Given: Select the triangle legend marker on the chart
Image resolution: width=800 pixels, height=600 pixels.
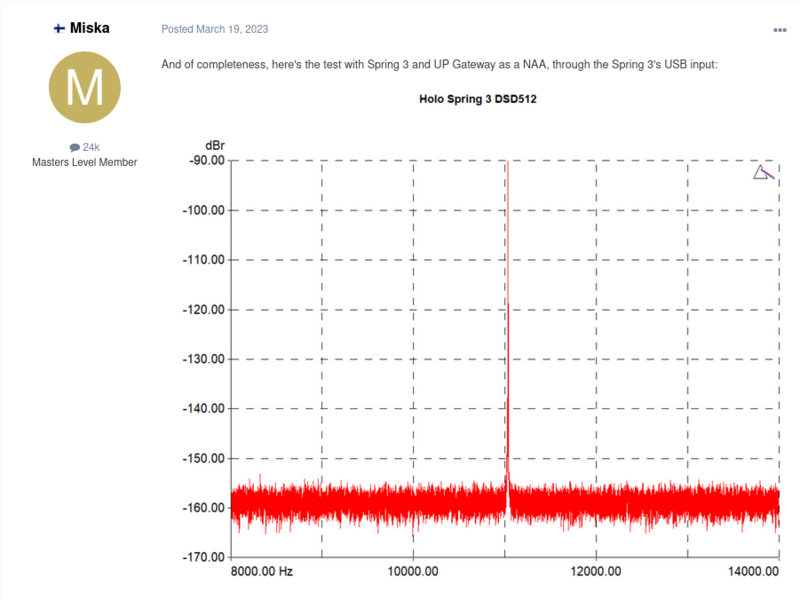Looking at the screenshot, I should (x=761, y=172).
